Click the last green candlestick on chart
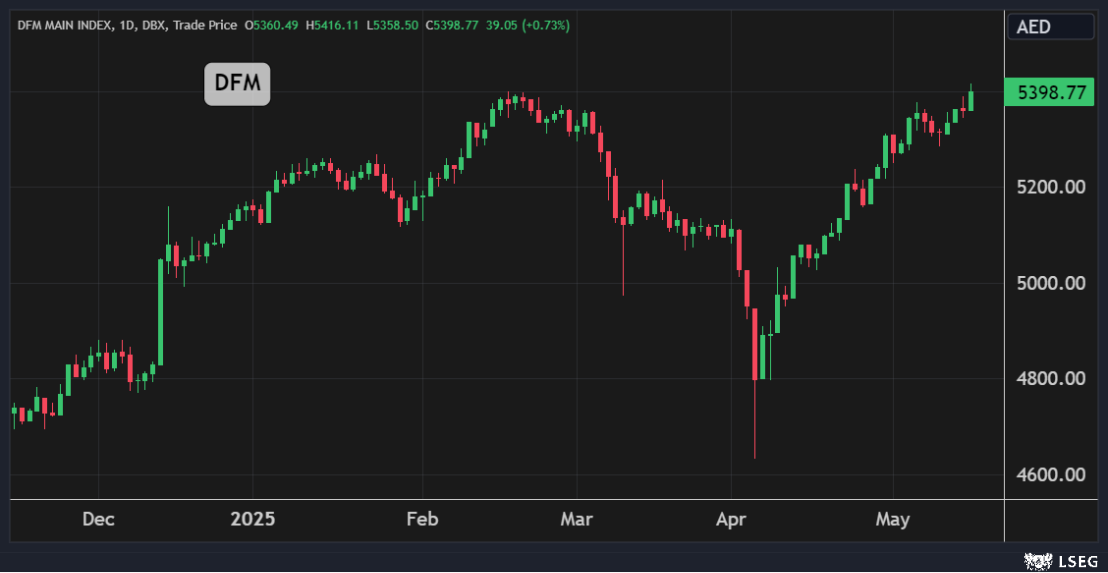Image resolution: width=1108 pixels, height=573 pixels. [970, 100]
